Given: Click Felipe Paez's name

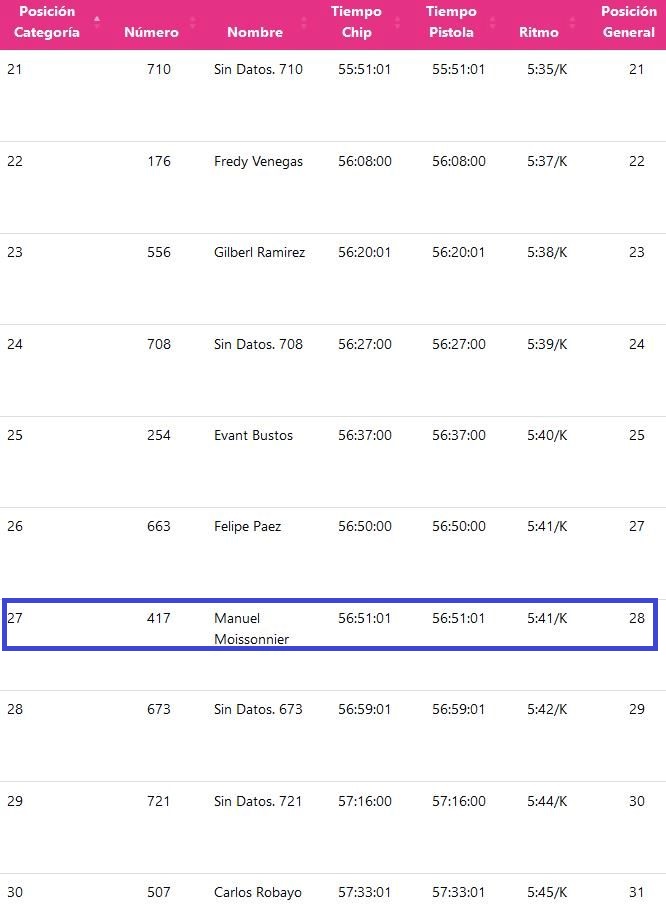Looking at the screenshot, I should (247, 526).
